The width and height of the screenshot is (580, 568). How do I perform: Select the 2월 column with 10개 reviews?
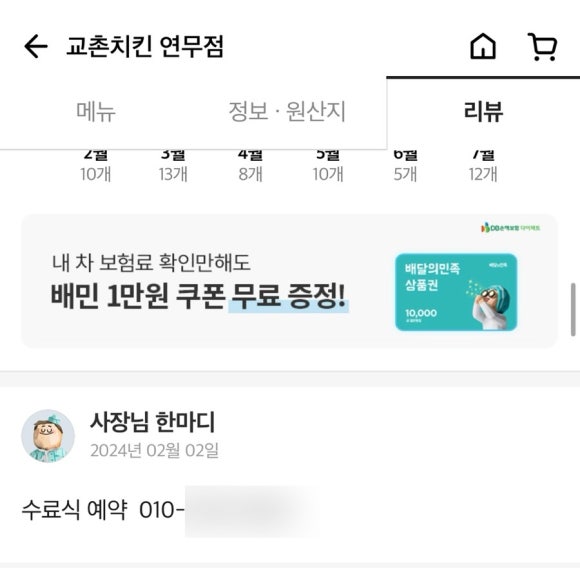(96, 166)
